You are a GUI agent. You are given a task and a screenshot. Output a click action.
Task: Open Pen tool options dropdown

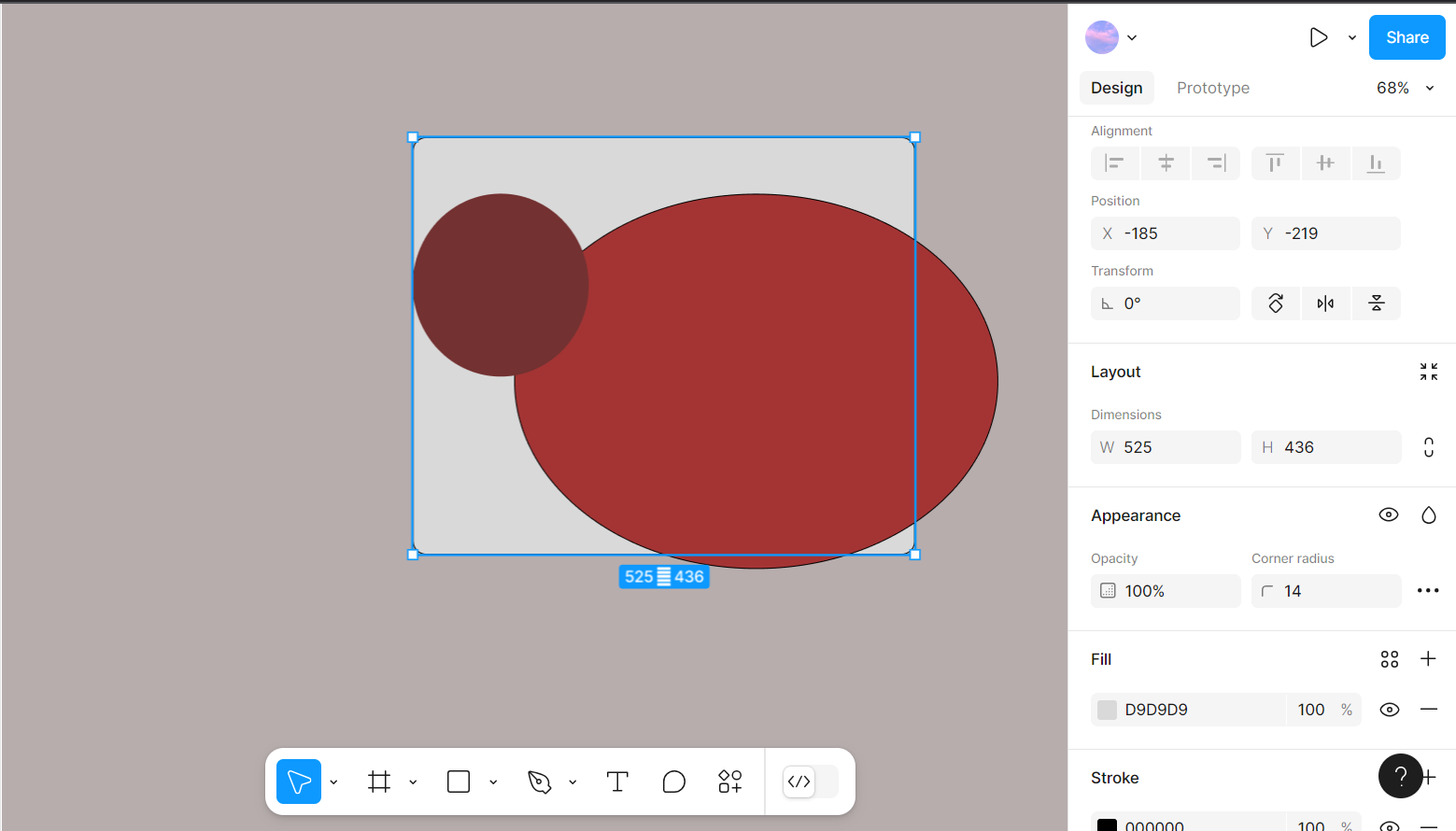click(x=573, y=782)
